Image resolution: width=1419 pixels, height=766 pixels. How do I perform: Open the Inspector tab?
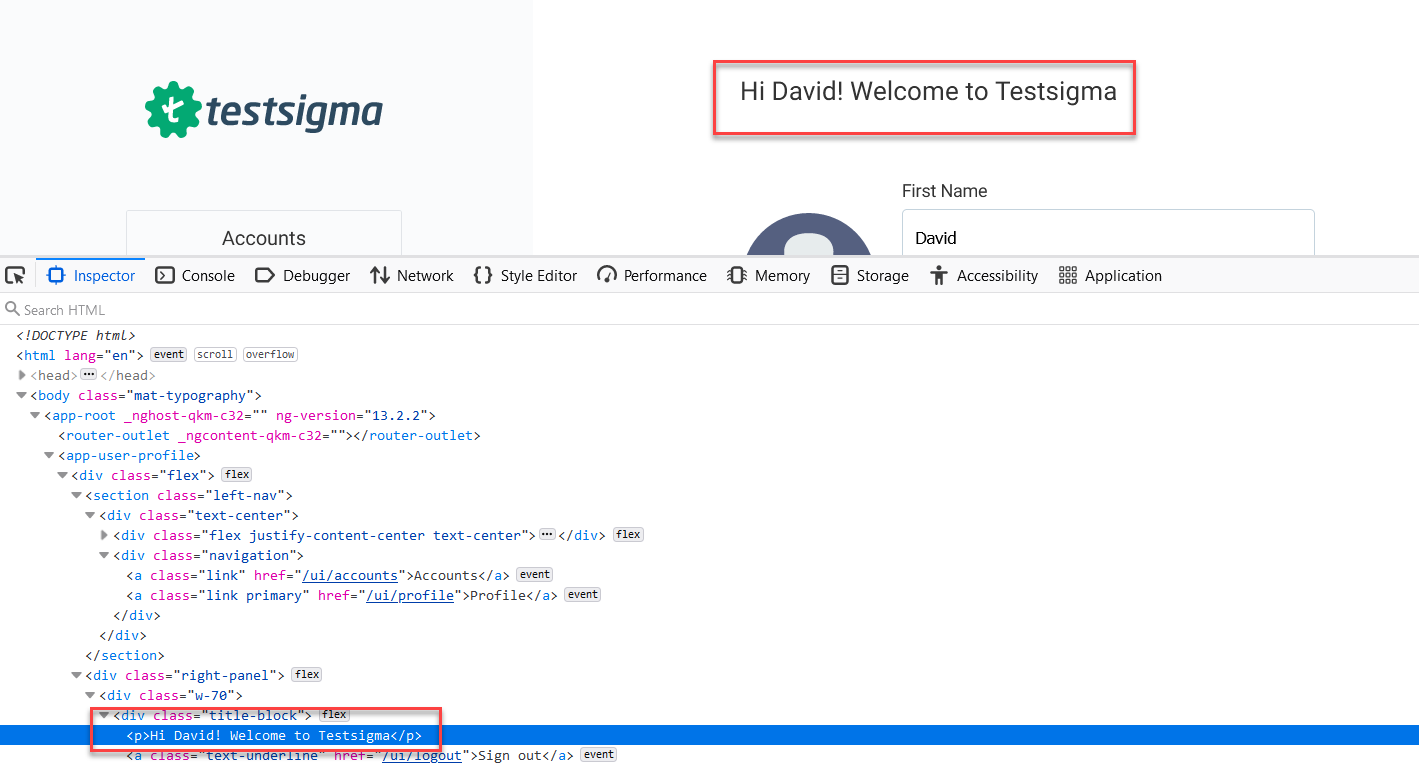tap(91, 275)
